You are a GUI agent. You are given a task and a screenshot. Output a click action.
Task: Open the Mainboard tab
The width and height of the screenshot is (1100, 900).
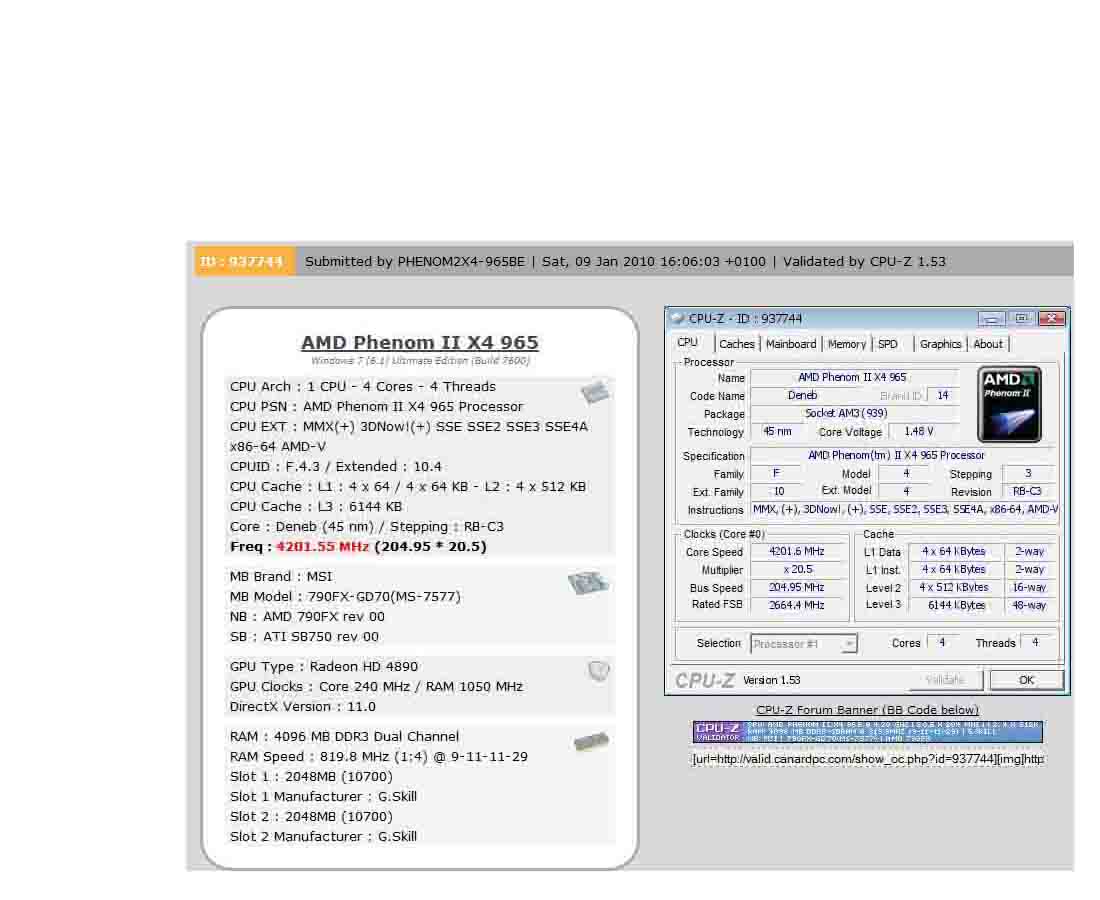click(x=791, y=344)
